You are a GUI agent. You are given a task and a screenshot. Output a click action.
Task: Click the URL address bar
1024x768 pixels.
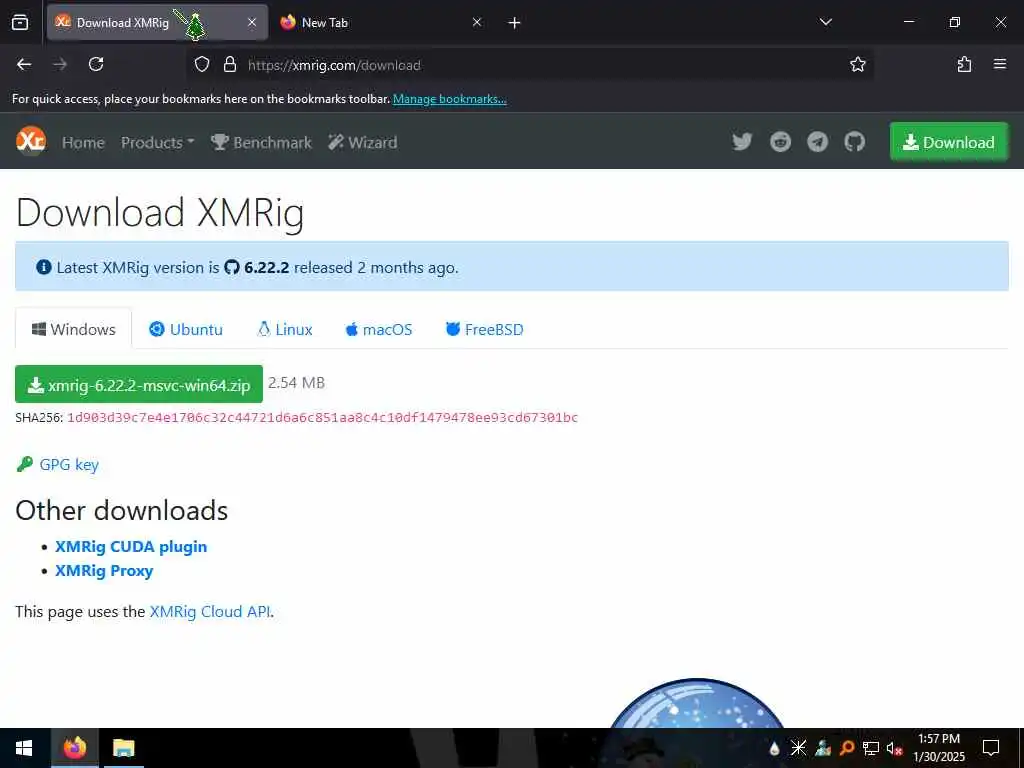point(530,65)
